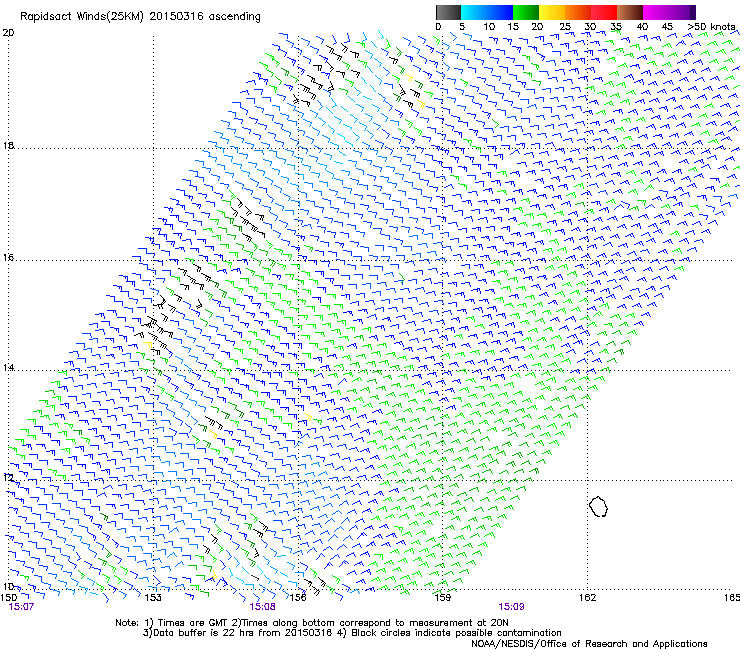Click the longitude label '156'
Screen dimensions: 740x650
(x=298, y=598)
